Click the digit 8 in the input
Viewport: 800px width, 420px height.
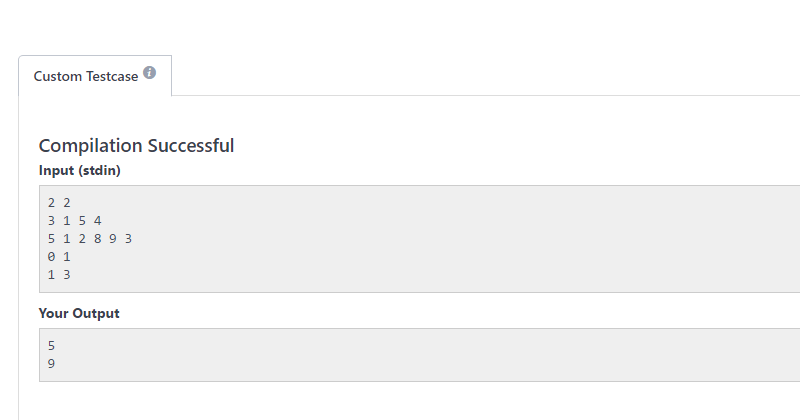[x=97, y=238]
